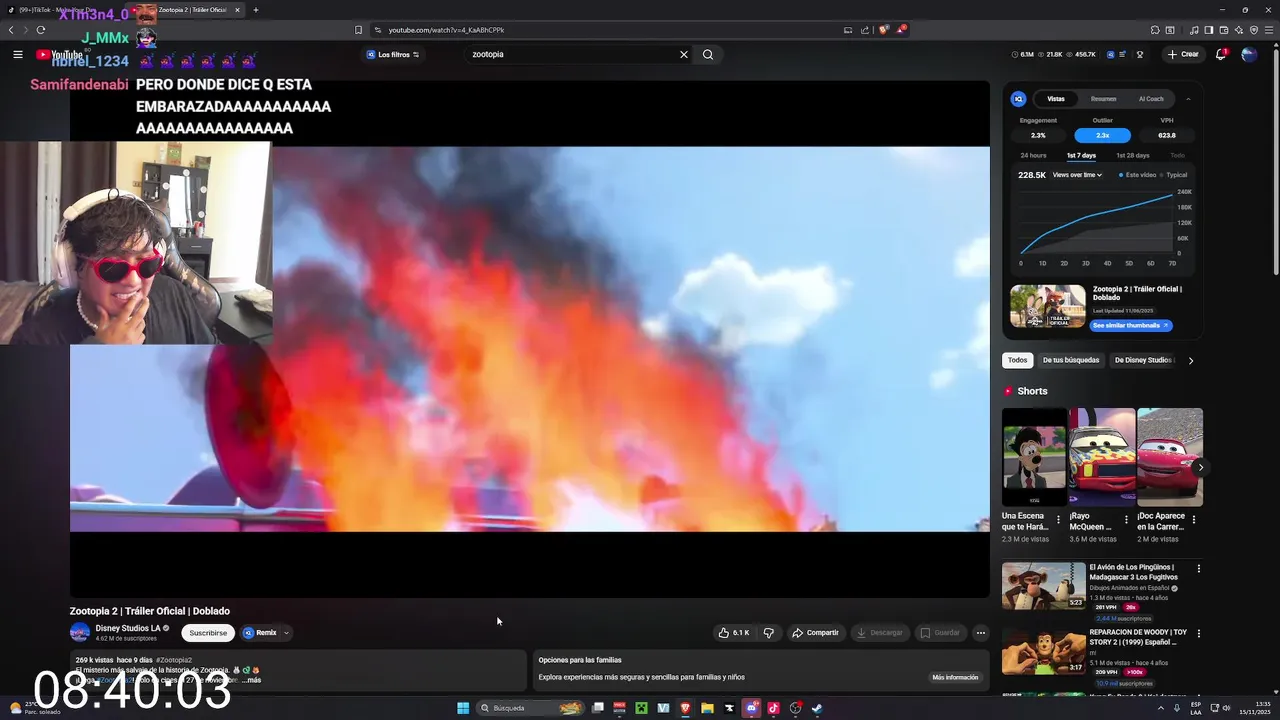
Task: Toggle the Typical chart series
Action: [x=1174, y=175]
